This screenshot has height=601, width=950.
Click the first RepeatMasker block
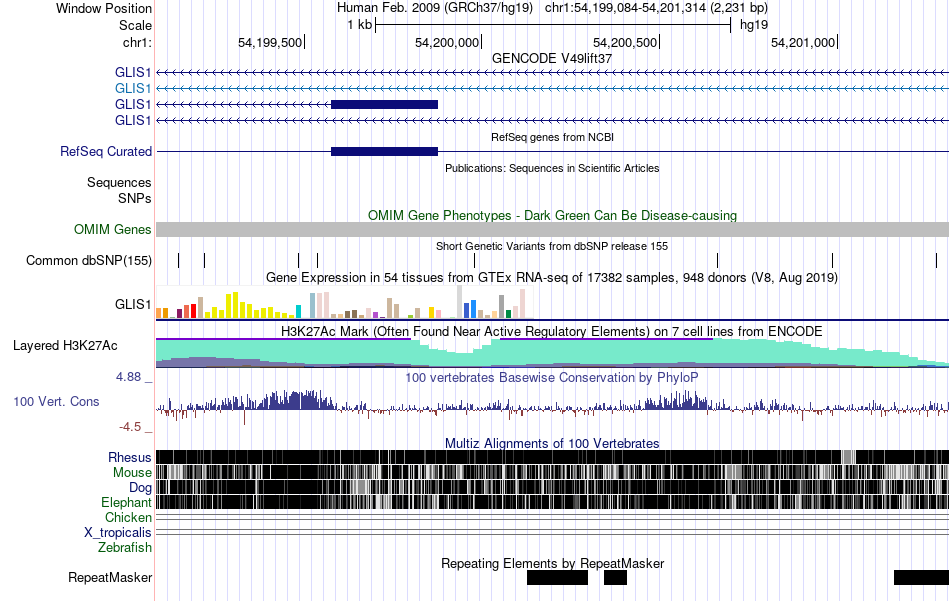557,577
